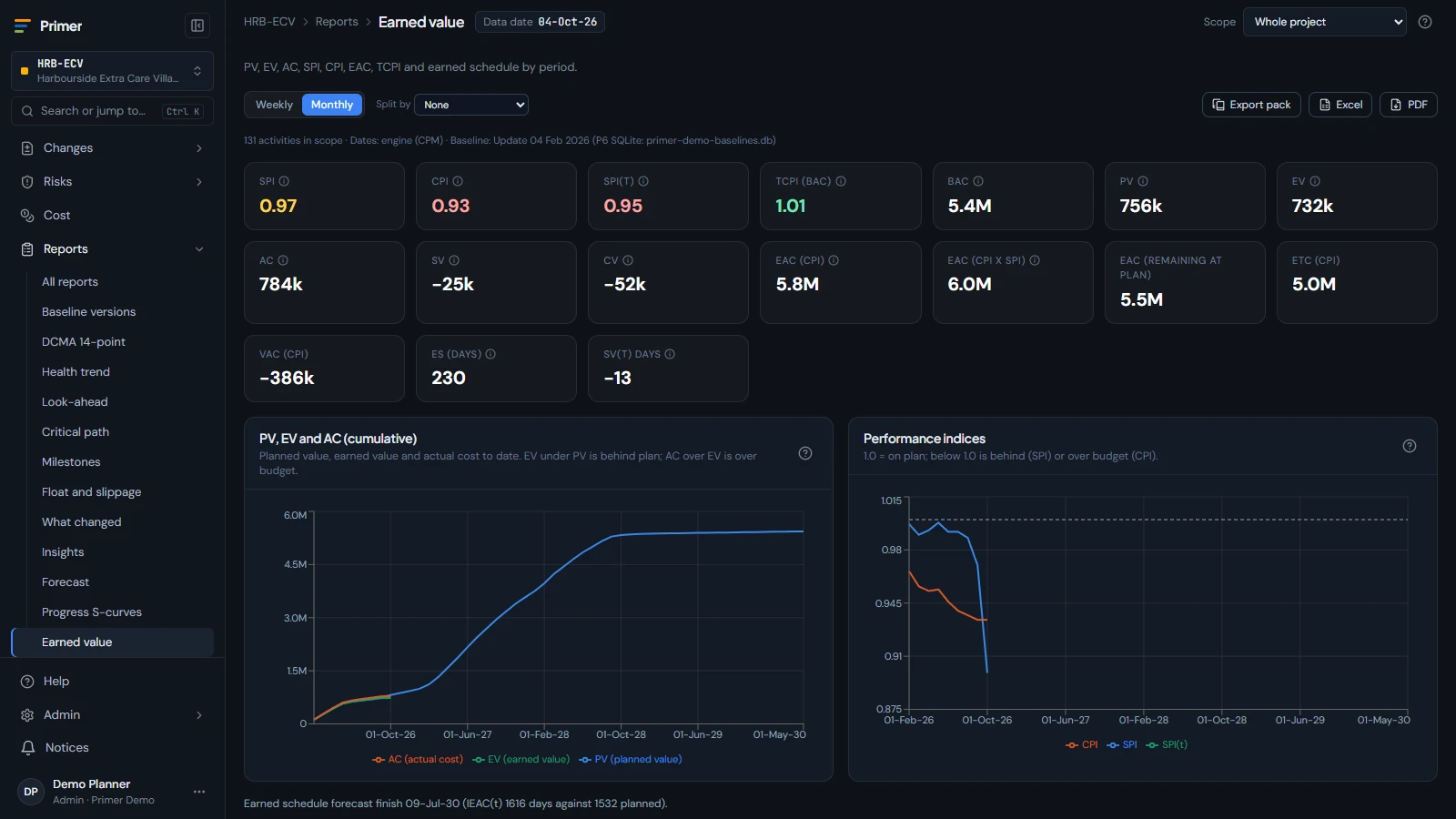Toggle PV (planned value) legend series
Viewport: 1456px width, 819px height.
pos(631,759)
